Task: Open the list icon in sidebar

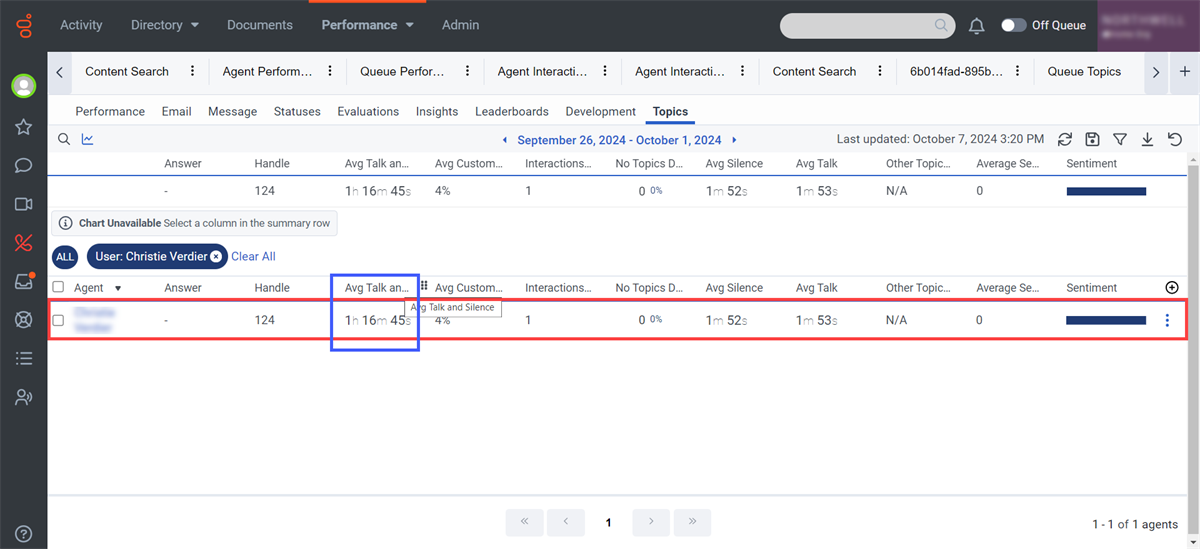Action: click(24, 358)
